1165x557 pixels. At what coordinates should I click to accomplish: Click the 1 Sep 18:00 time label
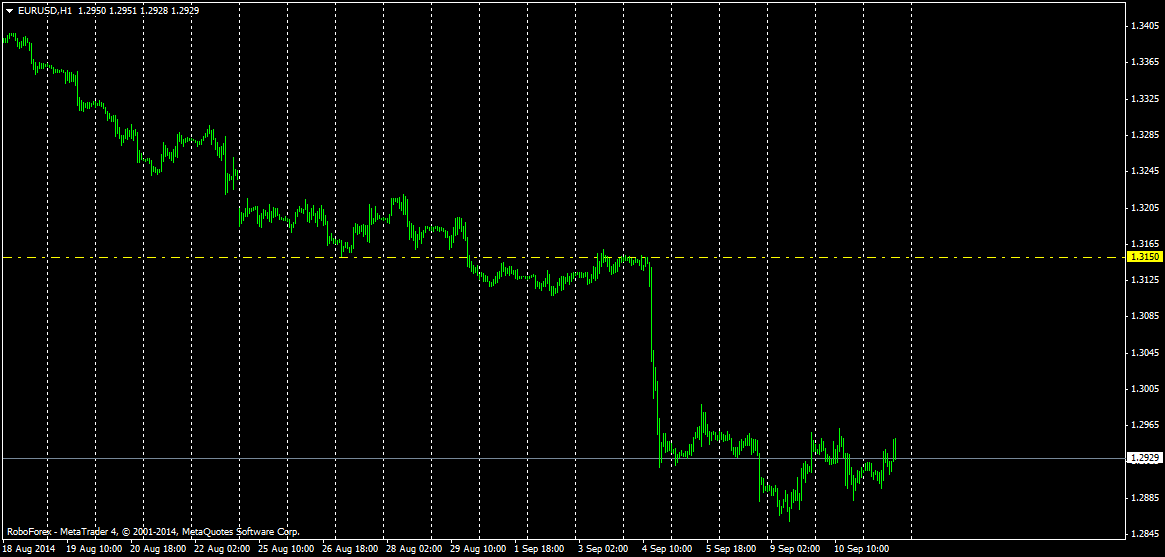click(539, 550)
